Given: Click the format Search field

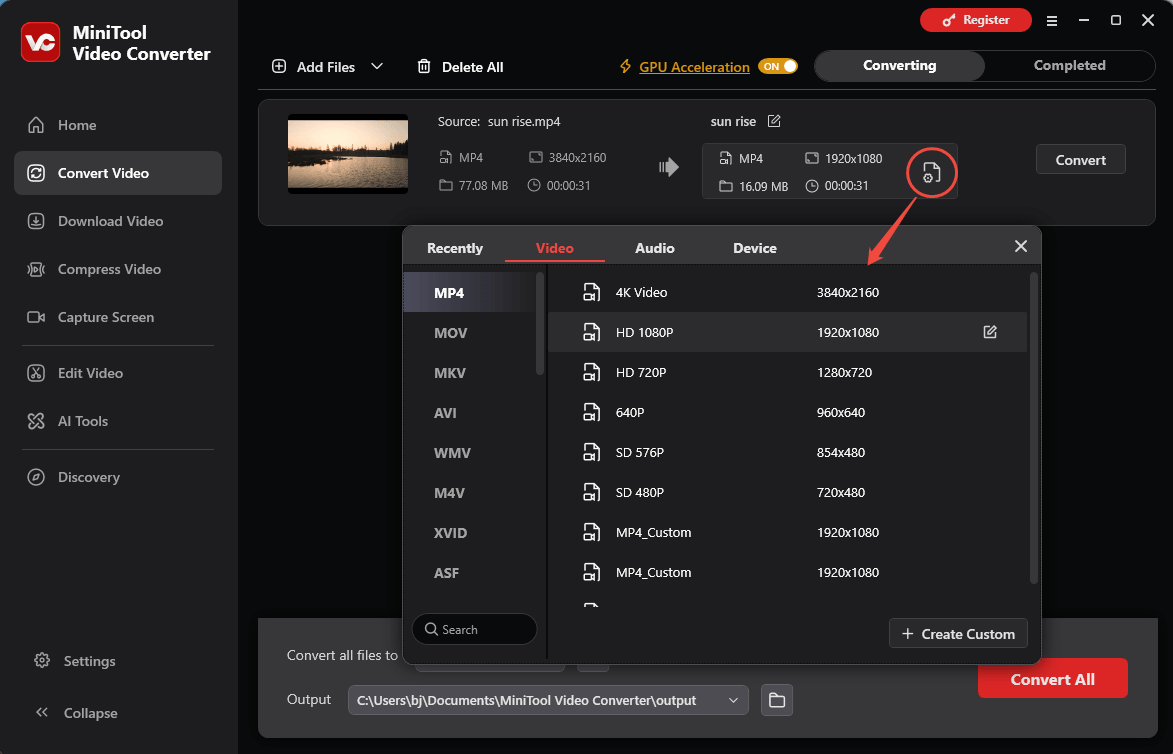Looking at the screenshot, I should tap(474, 629).
